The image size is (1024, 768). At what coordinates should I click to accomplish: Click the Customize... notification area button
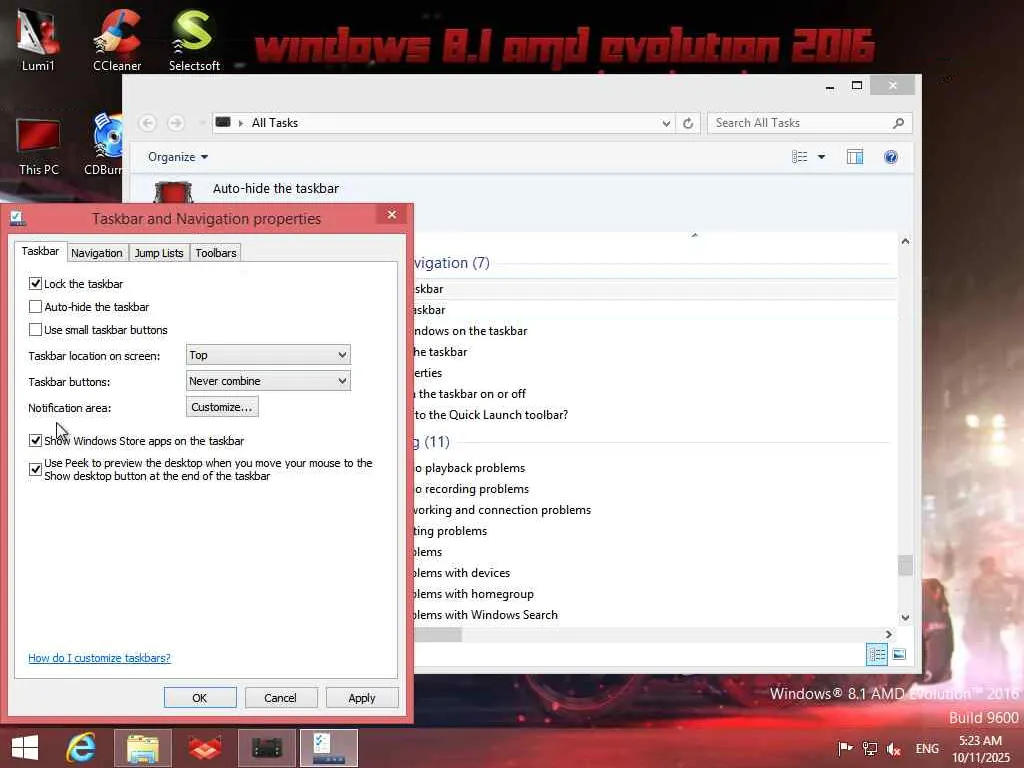pyautogui.click(x=222, y=407)
